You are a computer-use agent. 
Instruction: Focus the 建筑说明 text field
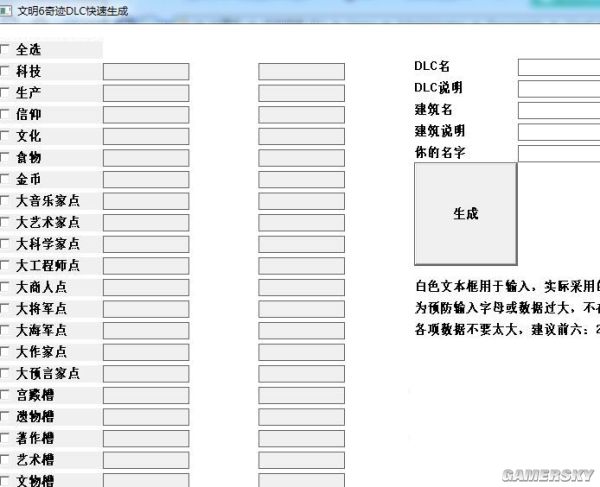pyautogui.click(x=559, y=132)
